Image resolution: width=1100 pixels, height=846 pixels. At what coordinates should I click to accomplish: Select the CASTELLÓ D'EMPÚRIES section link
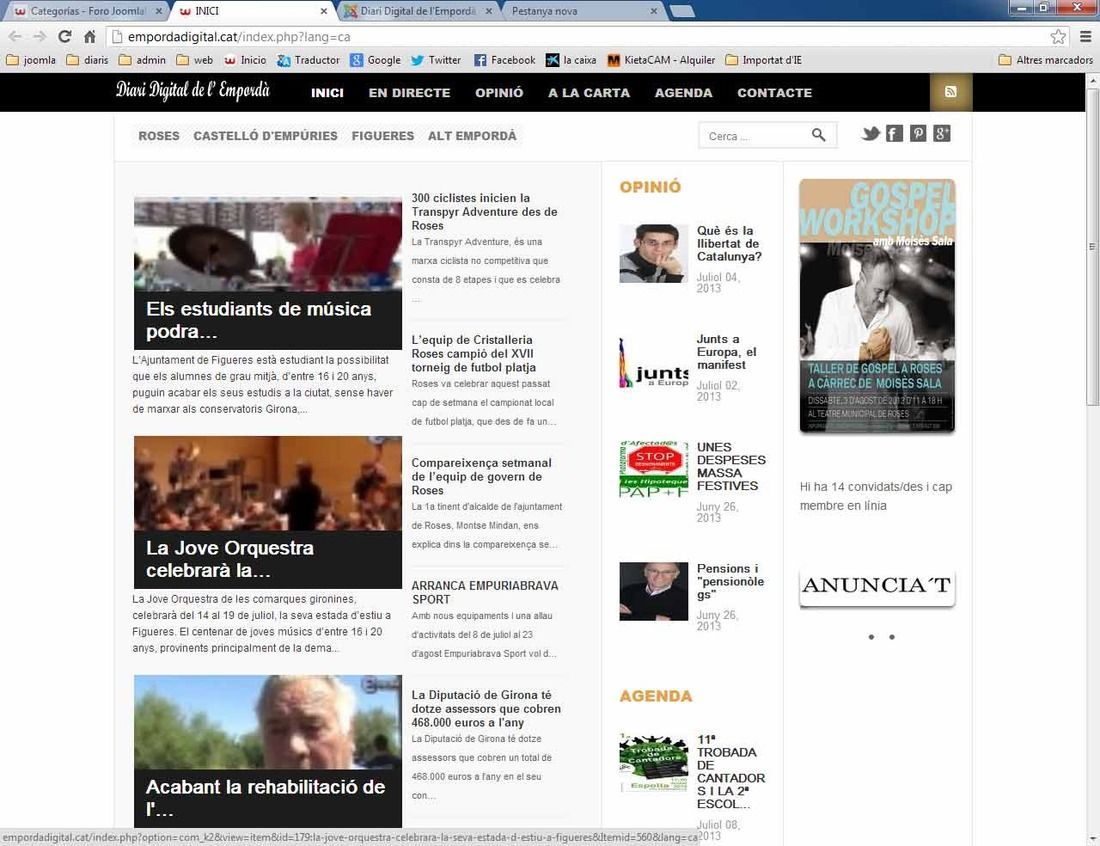(x=265, y=136)
